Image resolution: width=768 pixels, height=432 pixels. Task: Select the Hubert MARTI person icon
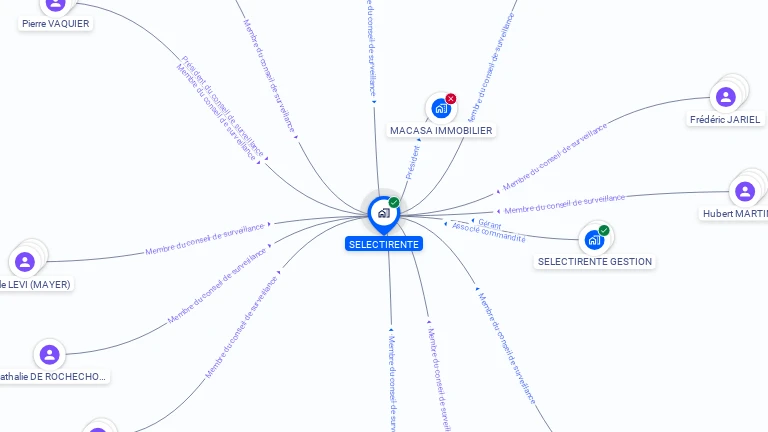[744, 192]
